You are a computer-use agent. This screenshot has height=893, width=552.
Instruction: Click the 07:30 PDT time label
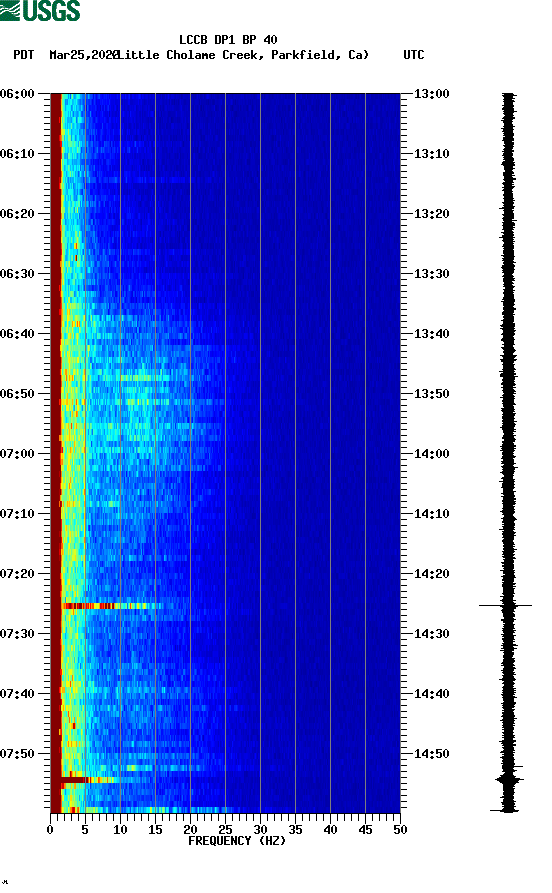pyautogui.click(x=18, y=634)
